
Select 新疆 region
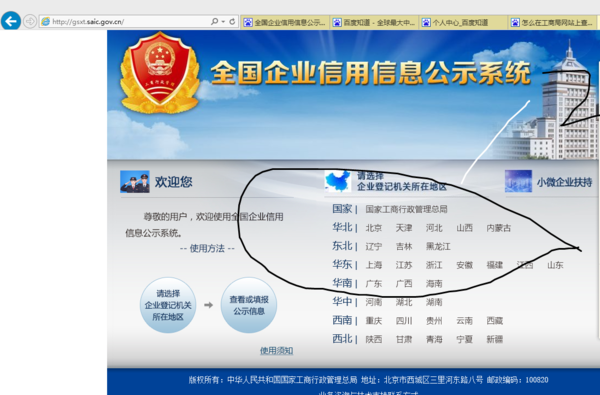pos(494,339)
